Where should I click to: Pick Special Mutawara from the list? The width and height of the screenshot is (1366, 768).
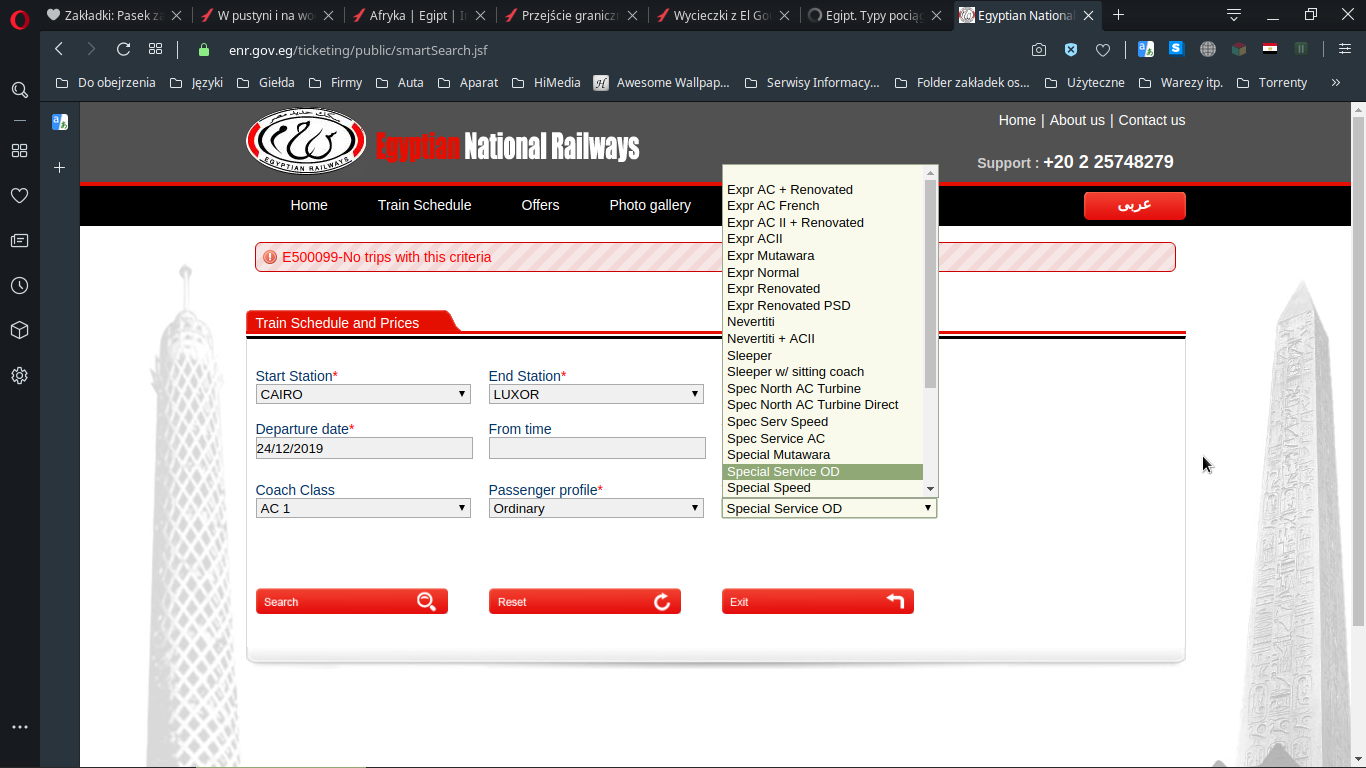point(822,455)
